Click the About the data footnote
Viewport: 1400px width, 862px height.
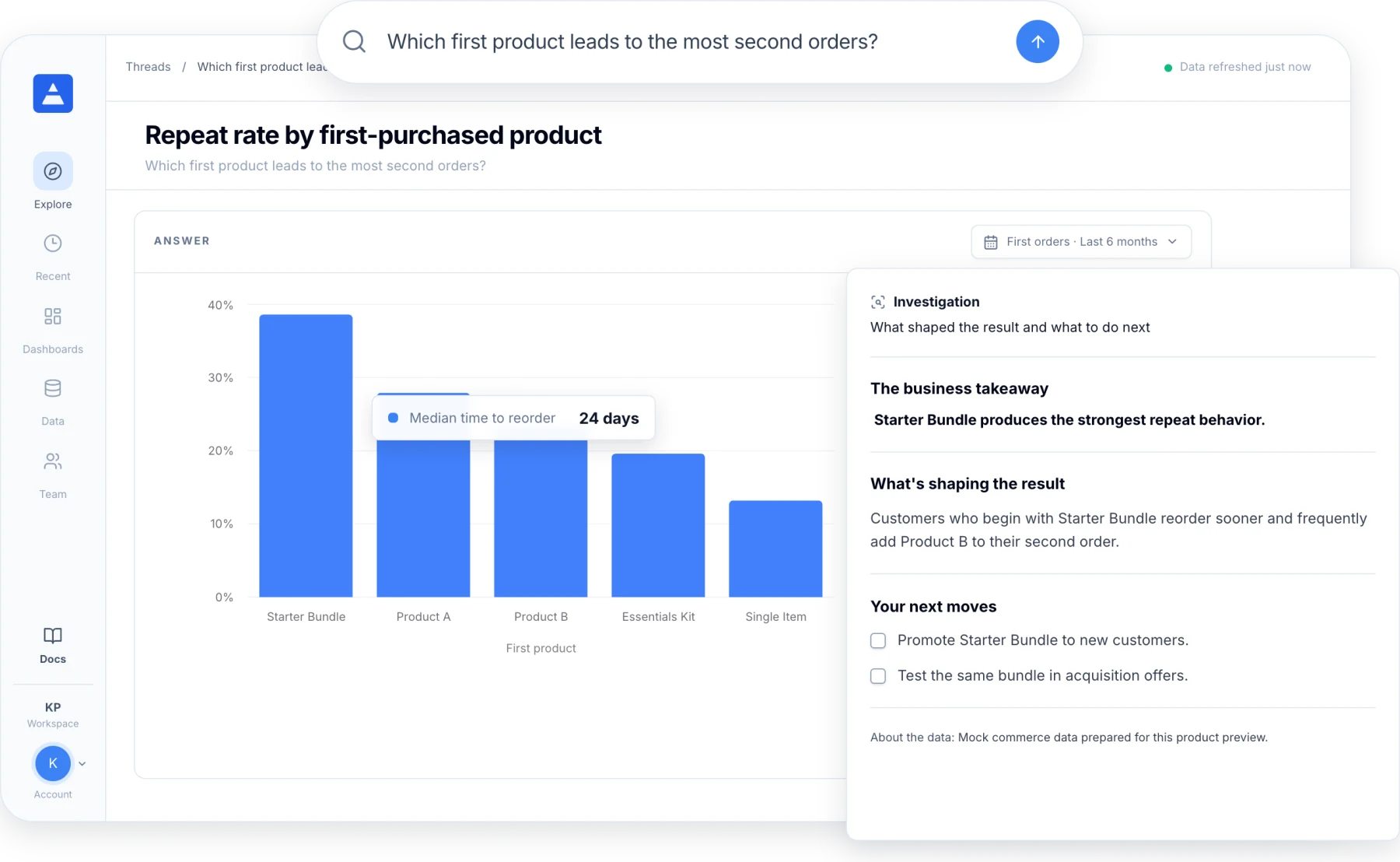coord(1069,737)
